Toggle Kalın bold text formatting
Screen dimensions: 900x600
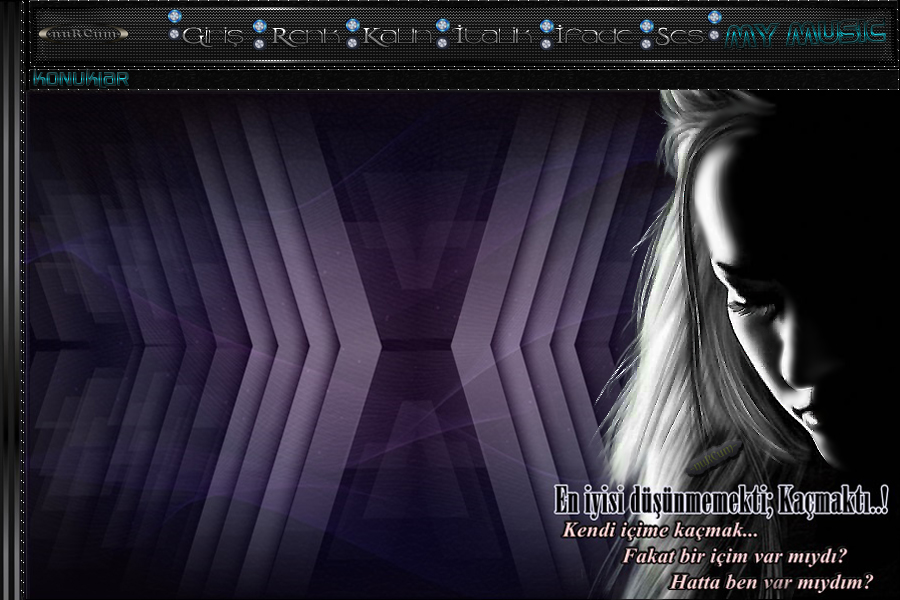(x=398, y=37)
